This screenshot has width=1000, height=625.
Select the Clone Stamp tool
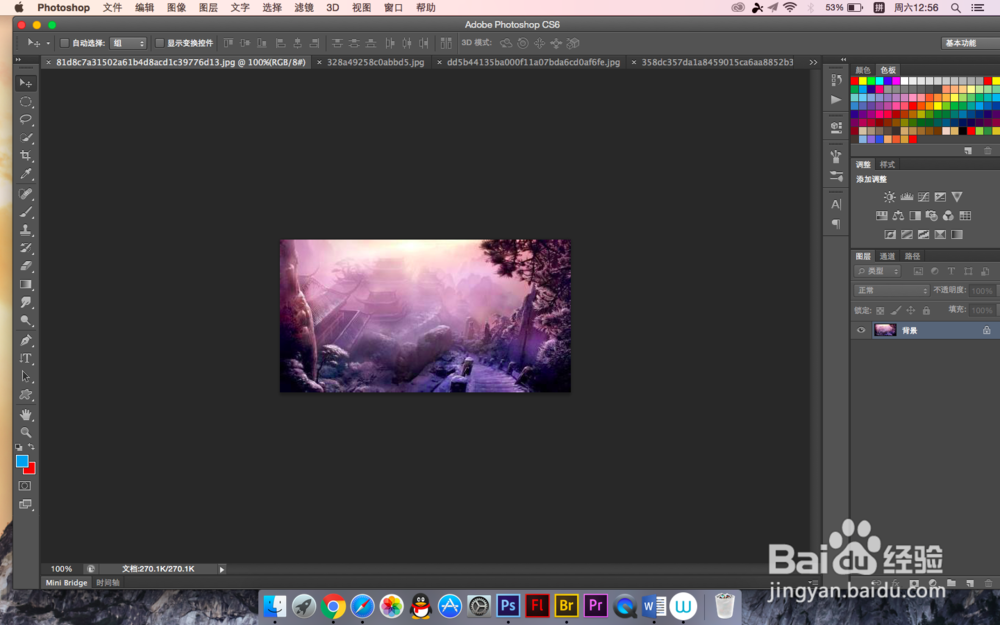click(26, 230)
